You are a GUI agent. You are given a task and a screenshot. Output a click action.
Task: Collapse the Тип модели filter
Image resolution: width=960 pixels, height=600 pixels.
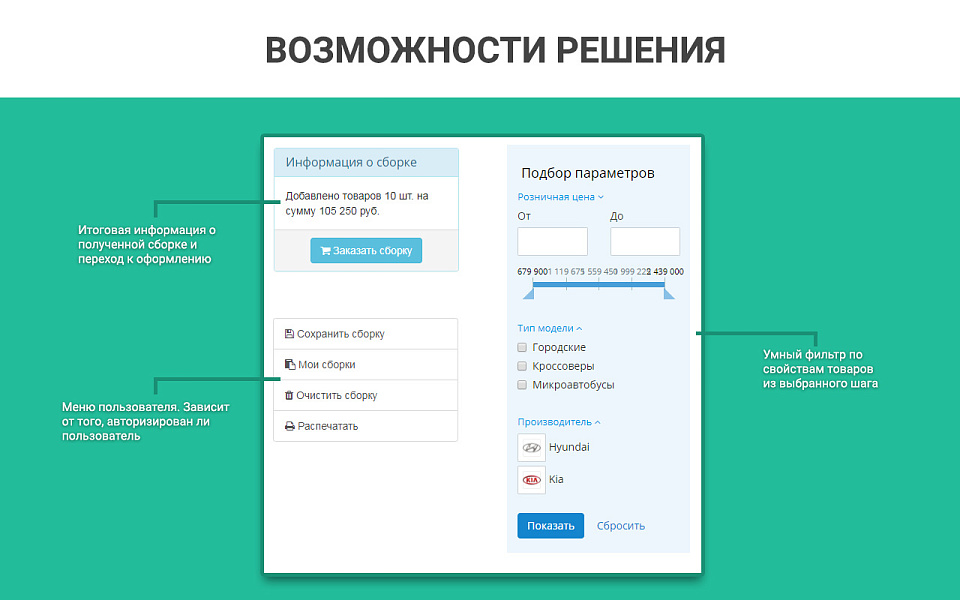548,328
